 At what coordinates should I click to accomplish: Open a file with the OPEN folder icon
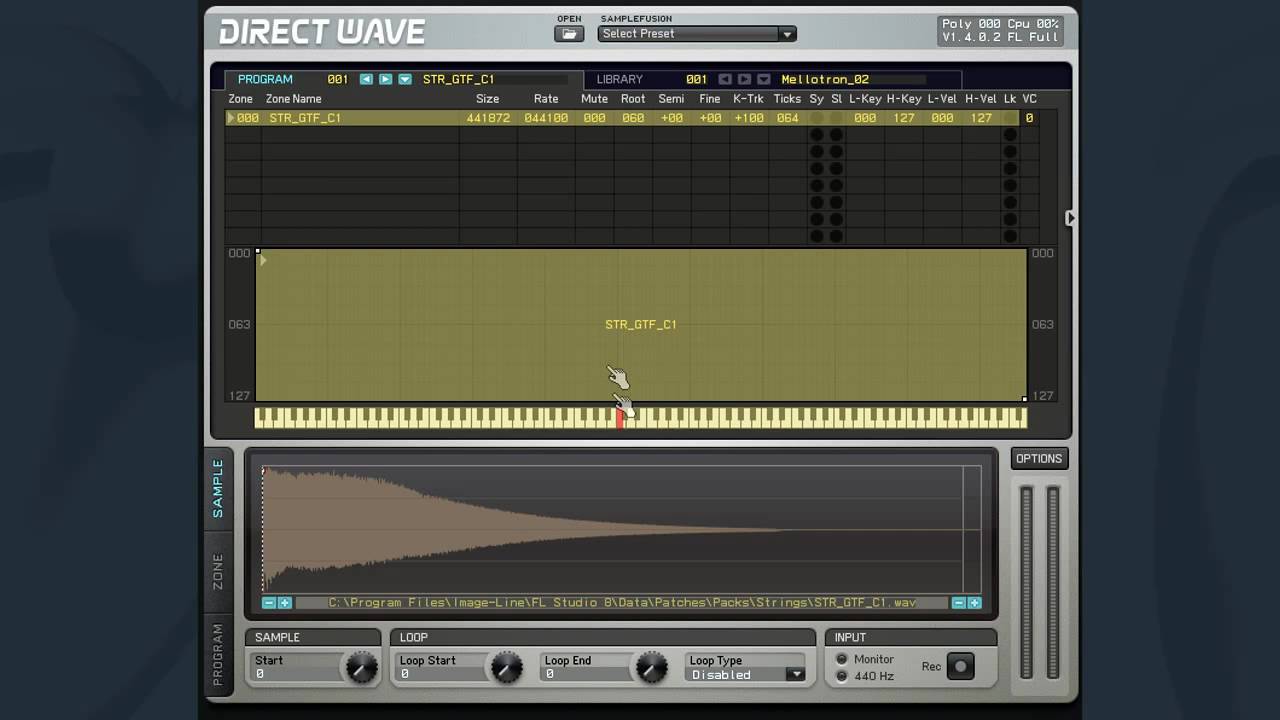click(569, 34)
